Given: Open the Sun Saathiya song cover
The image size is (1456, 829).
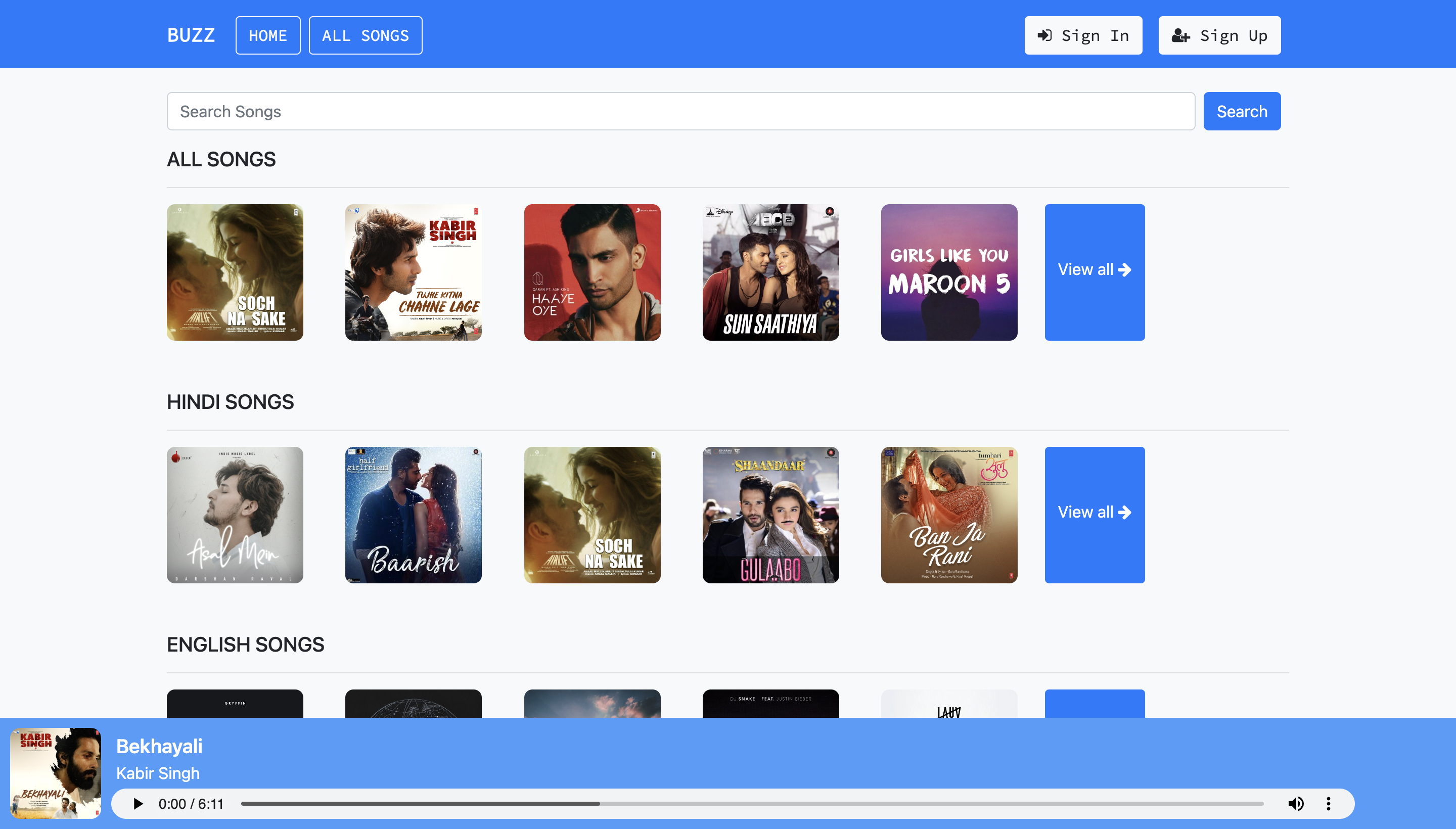Looking at the screenshot, I should [x=770, y=272].
